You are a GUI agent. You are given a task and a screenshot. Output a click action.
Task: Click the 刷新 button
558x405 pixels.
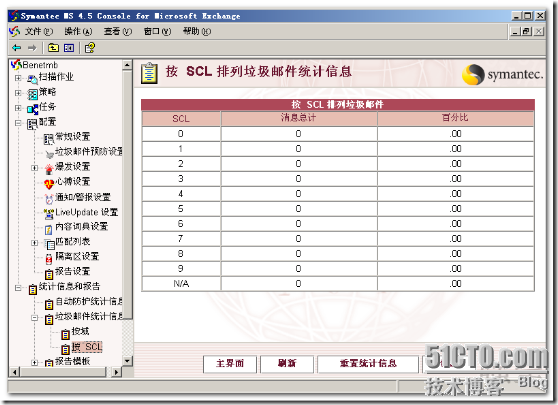point(287,363)
